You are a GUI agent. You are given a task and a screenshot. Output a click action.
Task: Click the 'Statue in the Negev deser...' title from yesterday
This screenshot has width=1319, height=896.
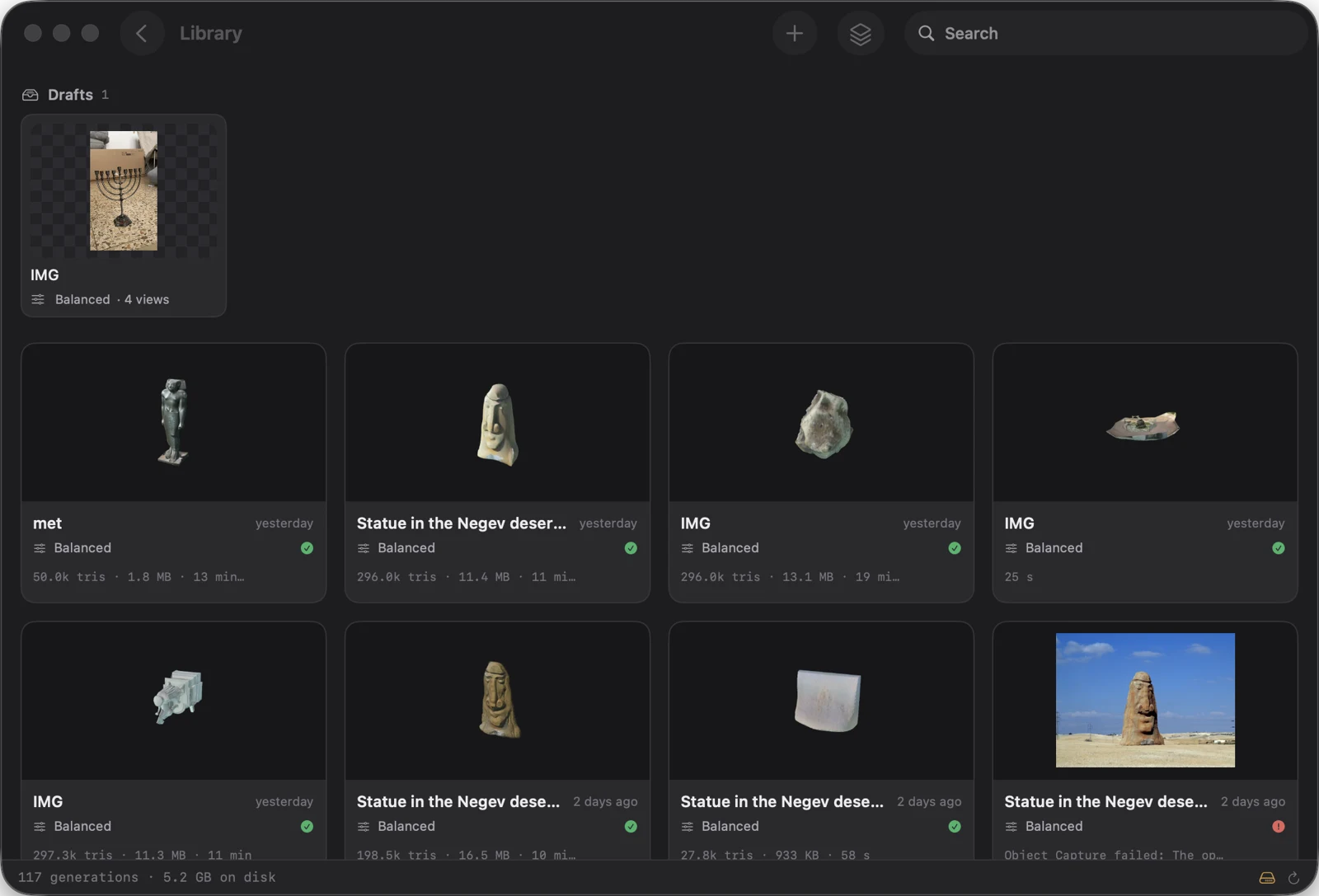pyautogui.click(x=462, y=523)
